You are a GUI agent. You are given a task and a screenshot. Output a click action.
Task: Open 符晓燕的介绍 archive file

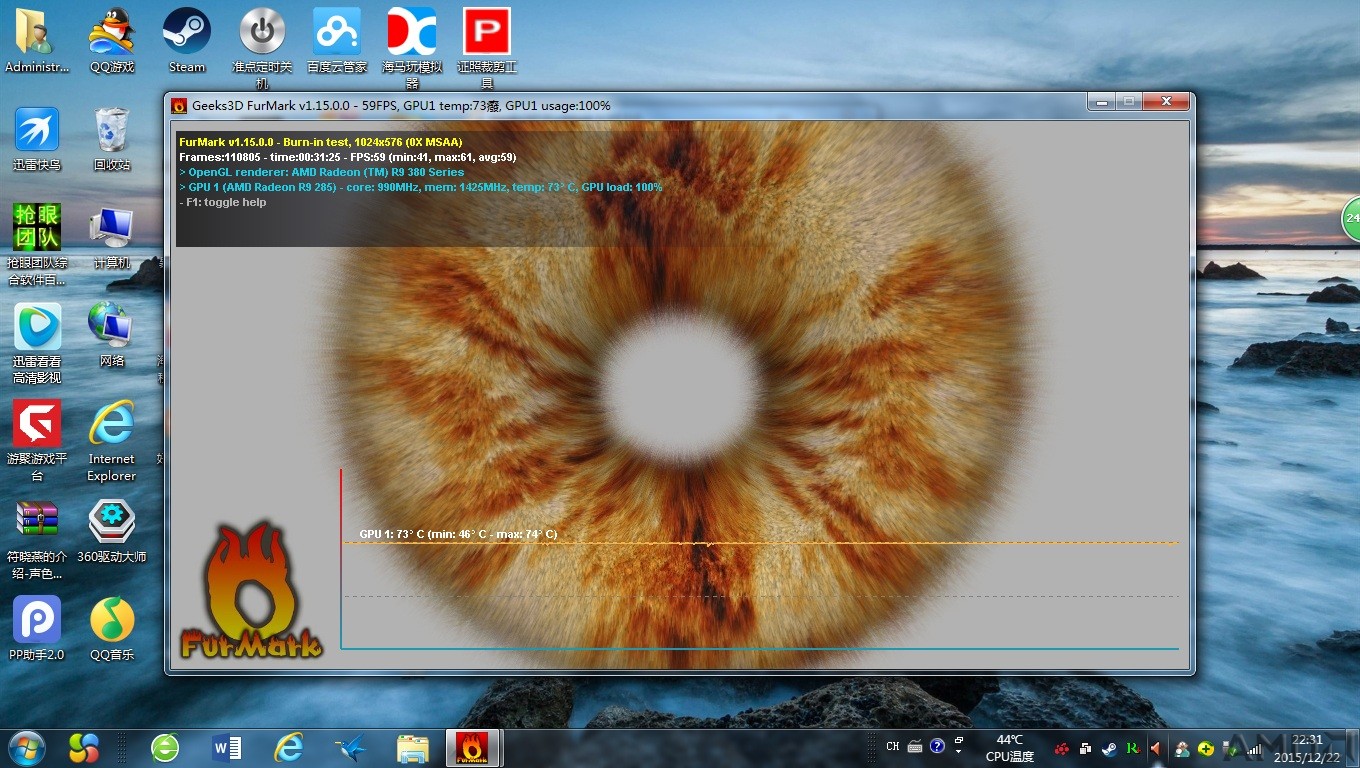[x=37, y=539]
